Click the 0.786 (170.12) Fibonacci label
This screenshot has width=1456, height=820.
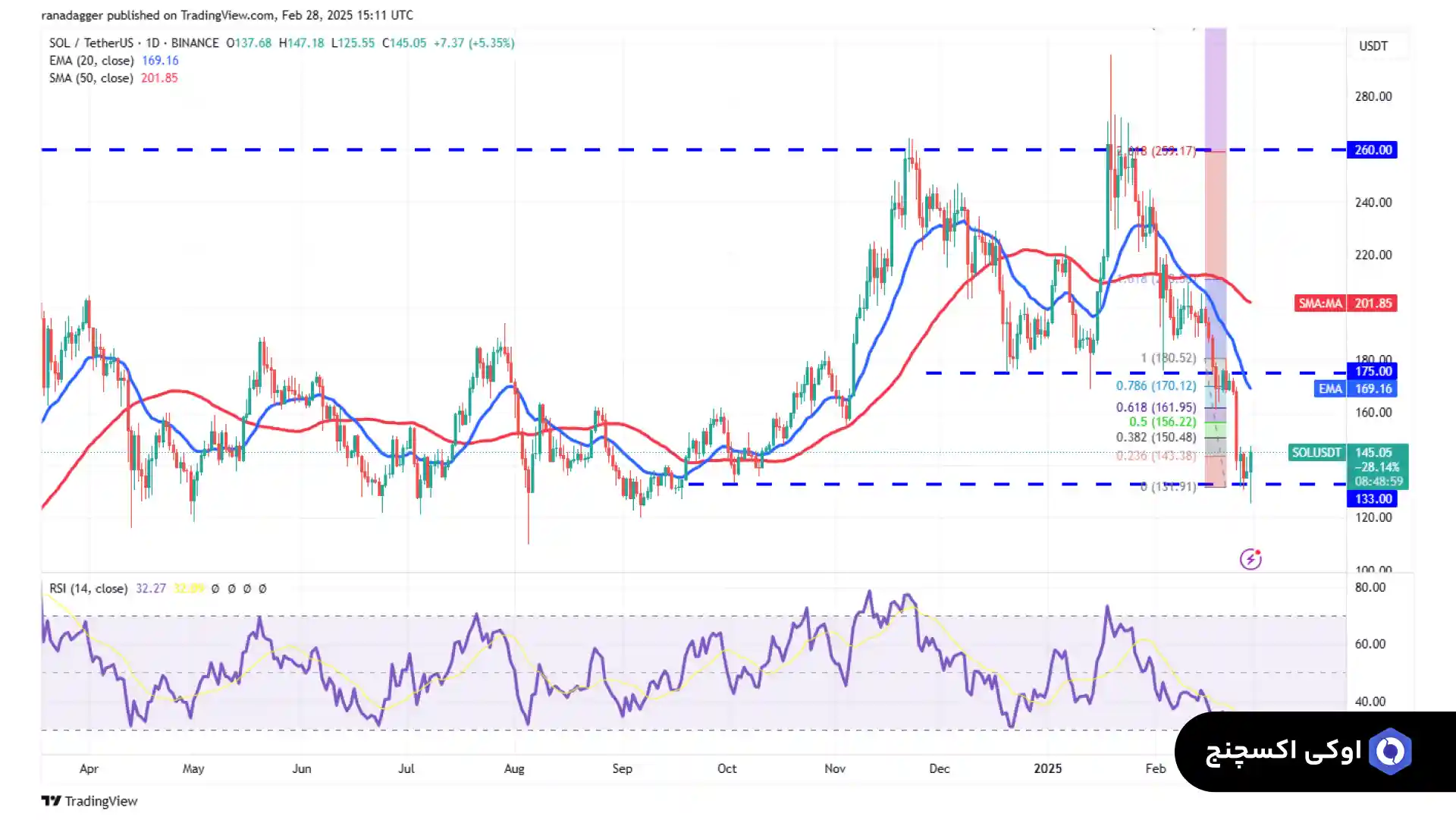tap(1156, 386)
